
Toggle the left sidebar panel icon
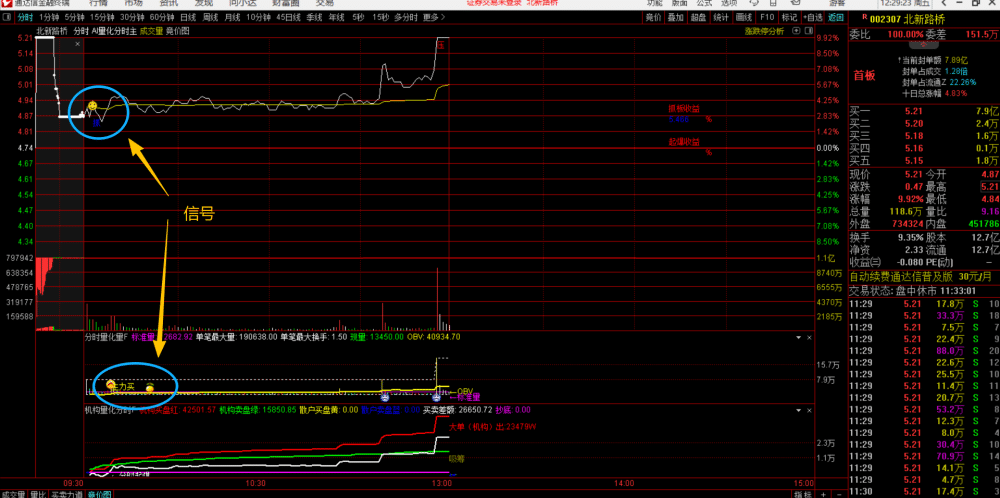point(7,17)
